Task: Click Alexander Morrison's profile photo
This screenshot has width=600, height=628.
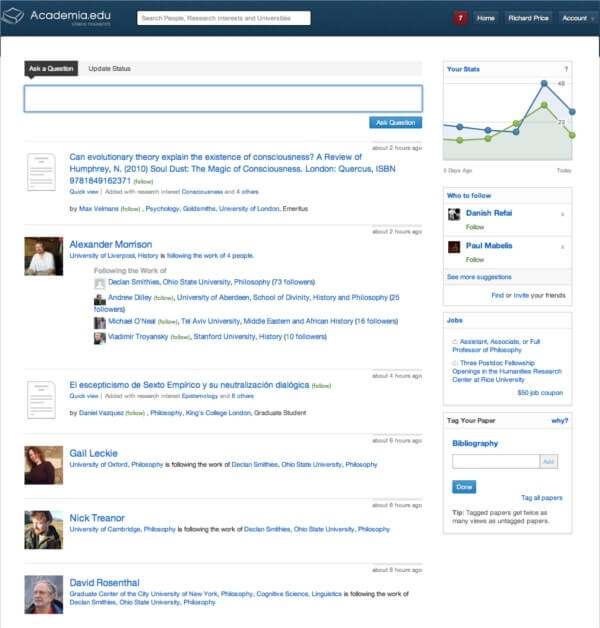Action: click(x=43, y=256)
